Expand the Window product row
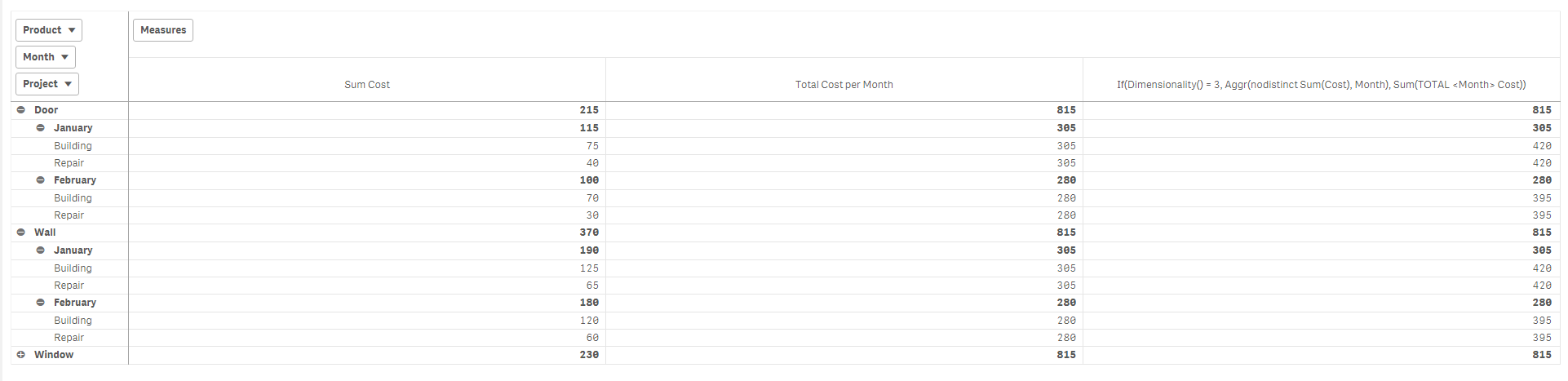 (21, 355)
